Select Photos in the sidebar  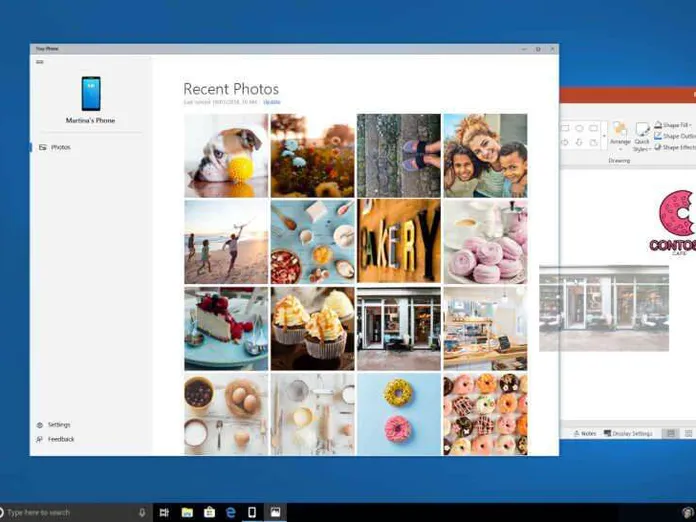point(60,147)
